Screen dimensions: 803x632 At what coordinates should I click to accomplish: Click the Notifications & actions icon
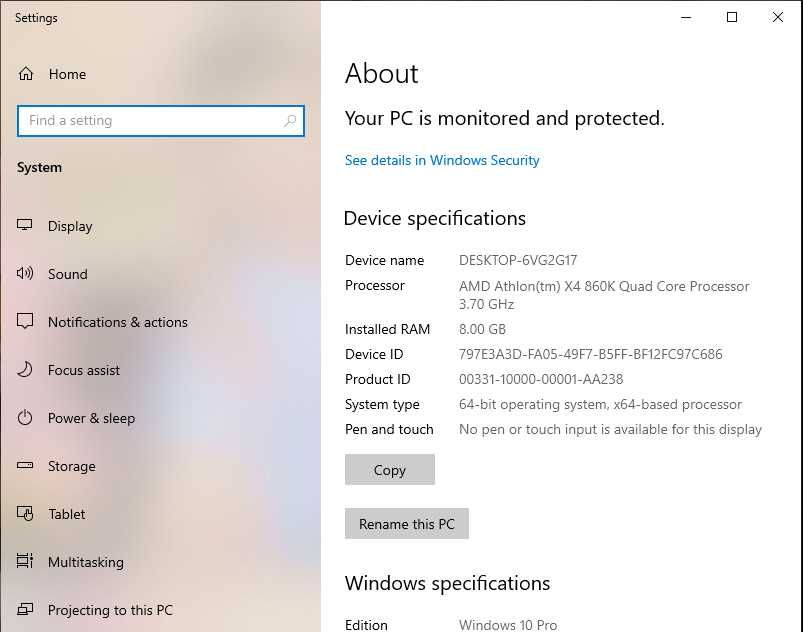[26, 322]
